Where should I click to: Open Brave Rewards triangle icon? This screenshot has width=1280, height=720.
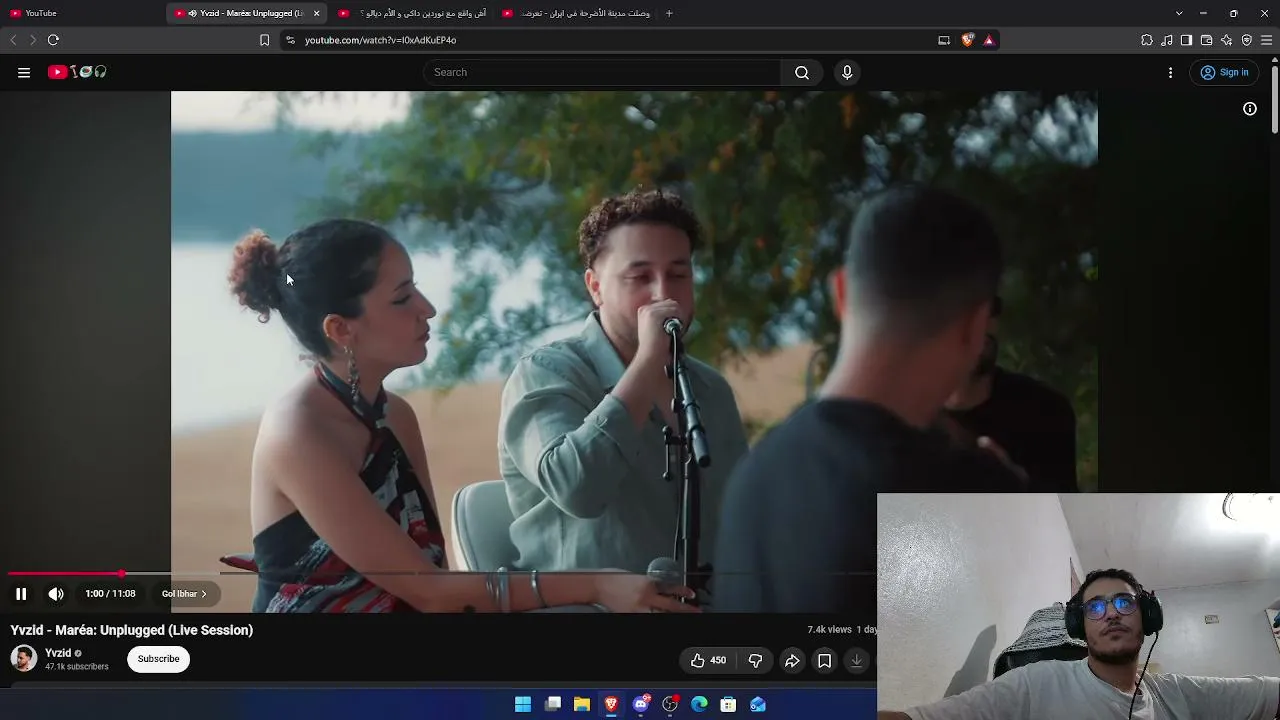(989, 40)
